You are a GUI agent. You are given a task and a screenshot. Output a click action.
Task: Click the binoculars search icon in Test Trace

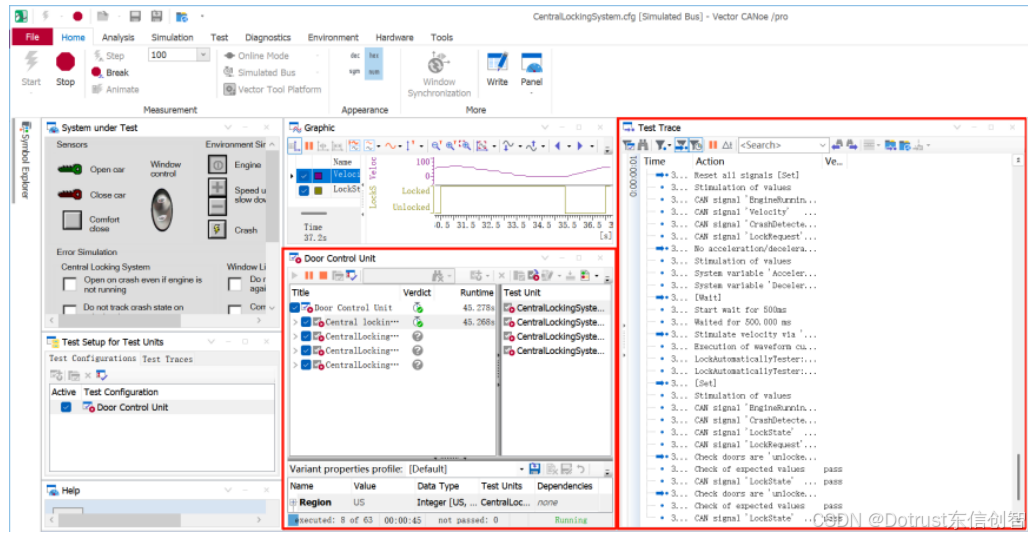click(642, 145)
